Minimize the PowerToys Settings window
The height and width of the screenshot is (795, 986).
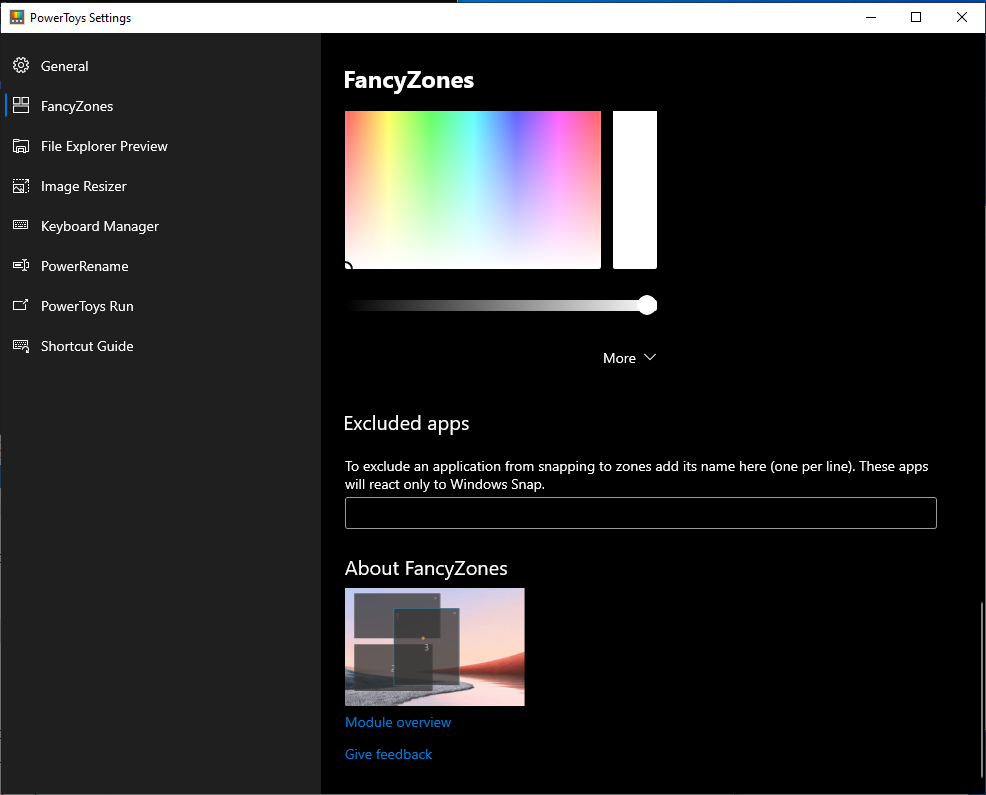tap(871, 18)
